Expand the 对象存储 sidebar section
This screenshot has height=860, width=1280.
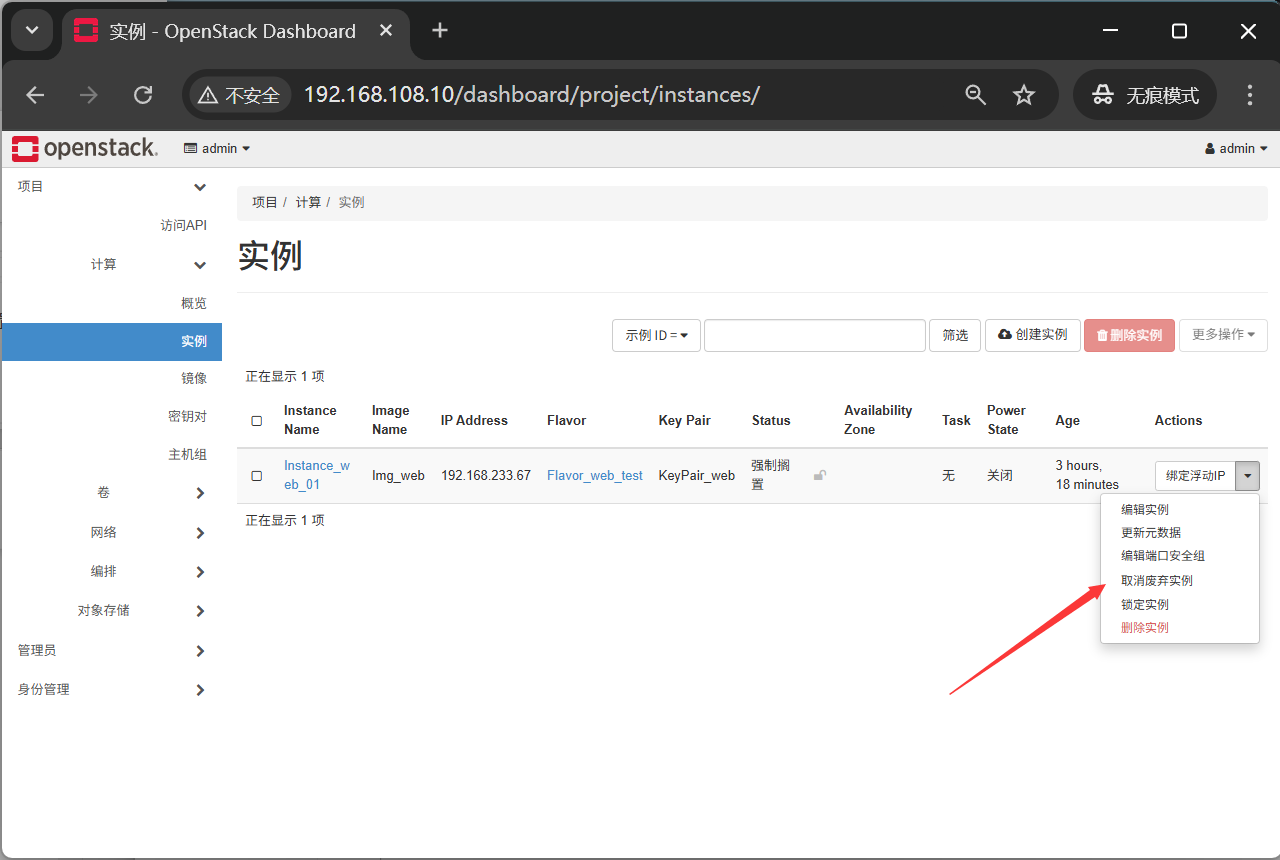200,611
